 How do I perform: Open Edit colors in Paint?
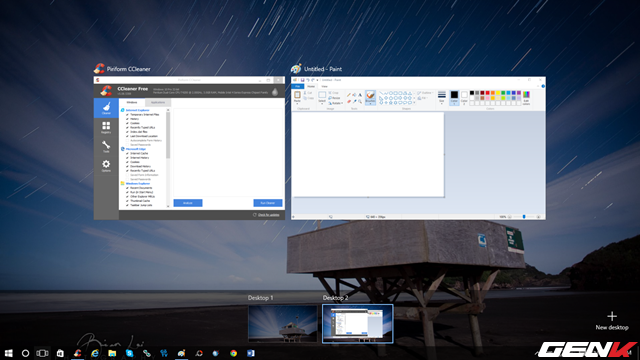click(526, 98)
